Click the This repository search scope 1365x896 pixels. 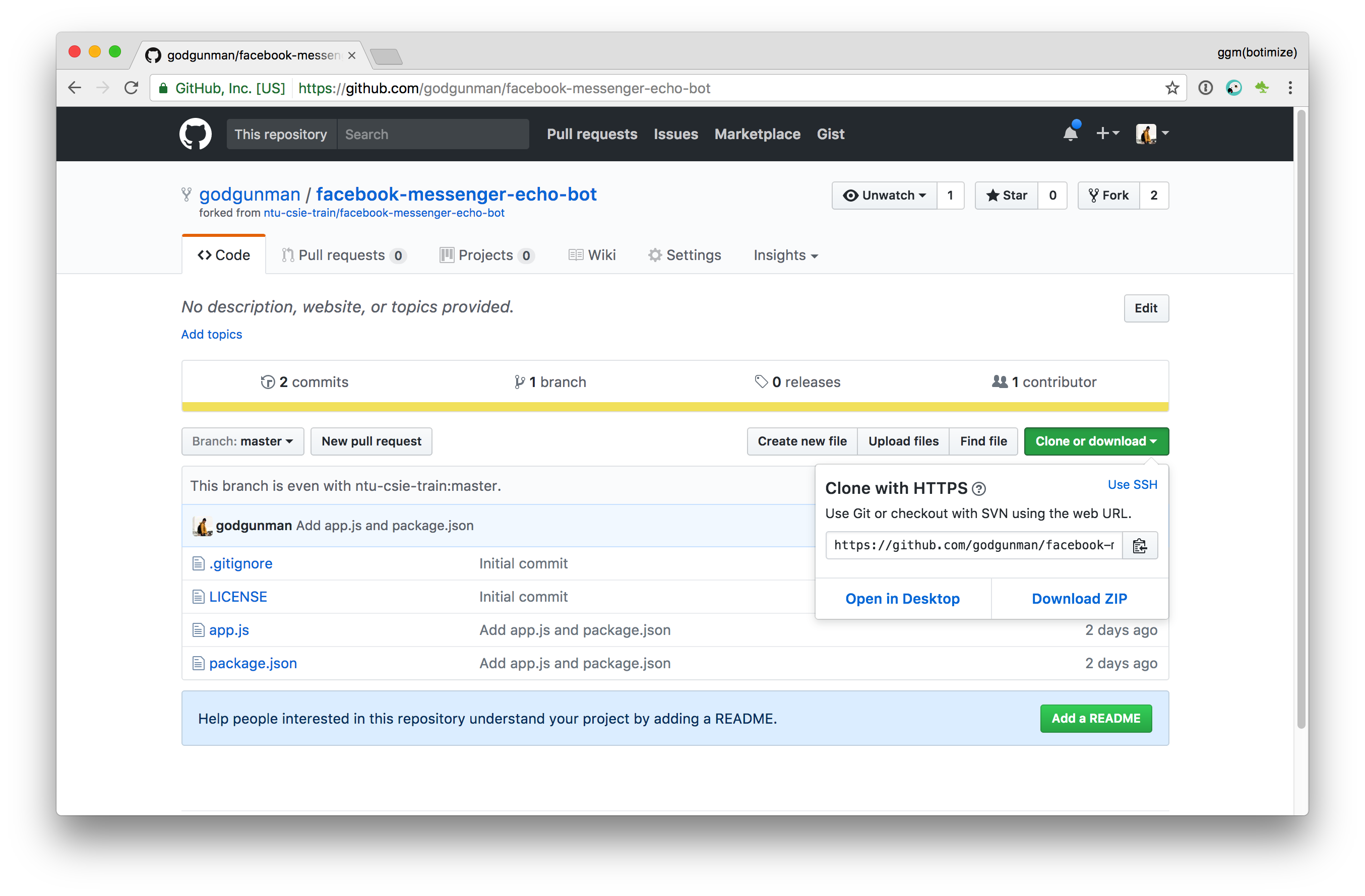click(281, 134)
